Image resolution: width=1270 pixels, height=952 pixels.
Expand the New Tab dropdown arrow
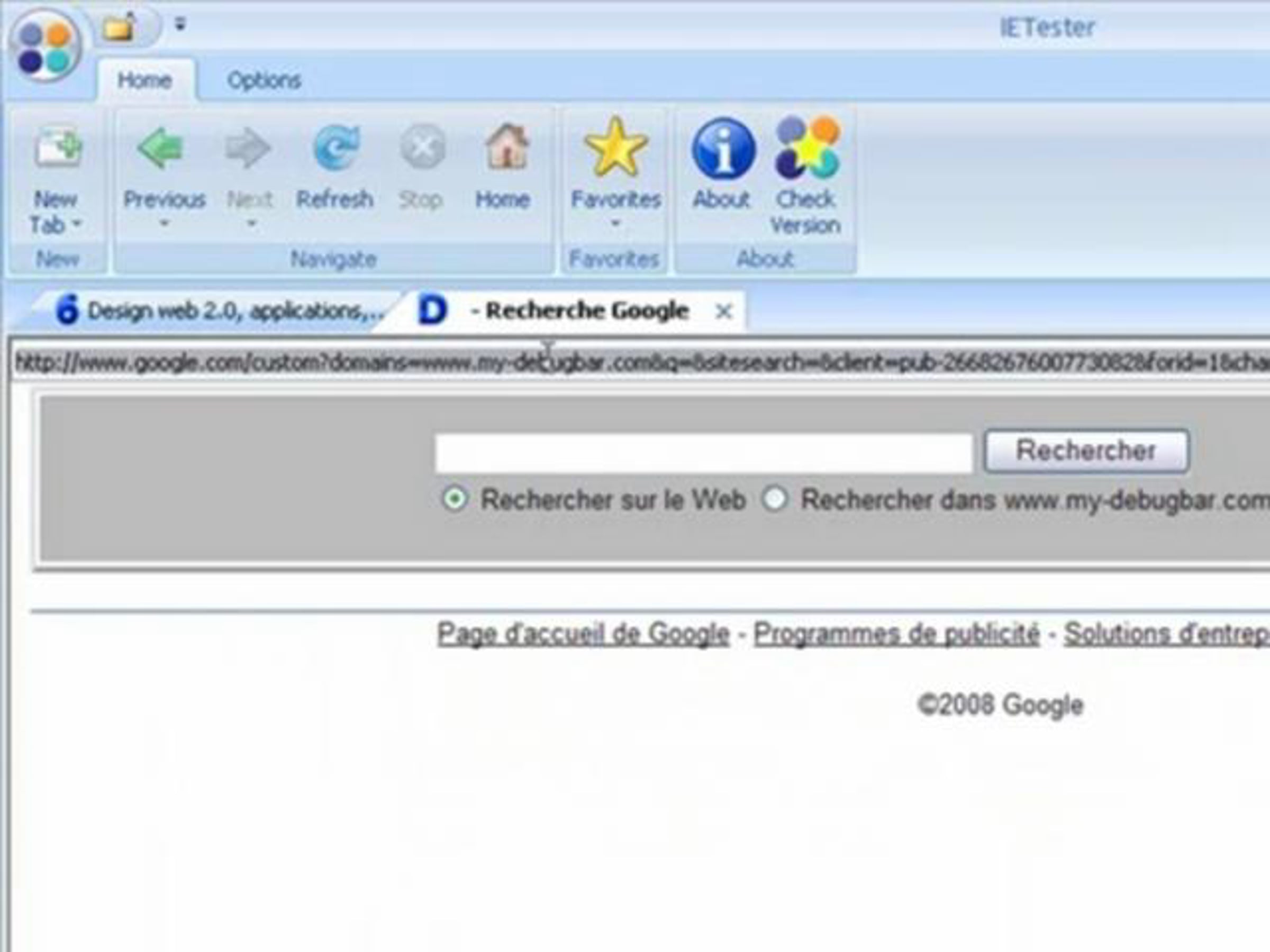[x=77, y=224]
